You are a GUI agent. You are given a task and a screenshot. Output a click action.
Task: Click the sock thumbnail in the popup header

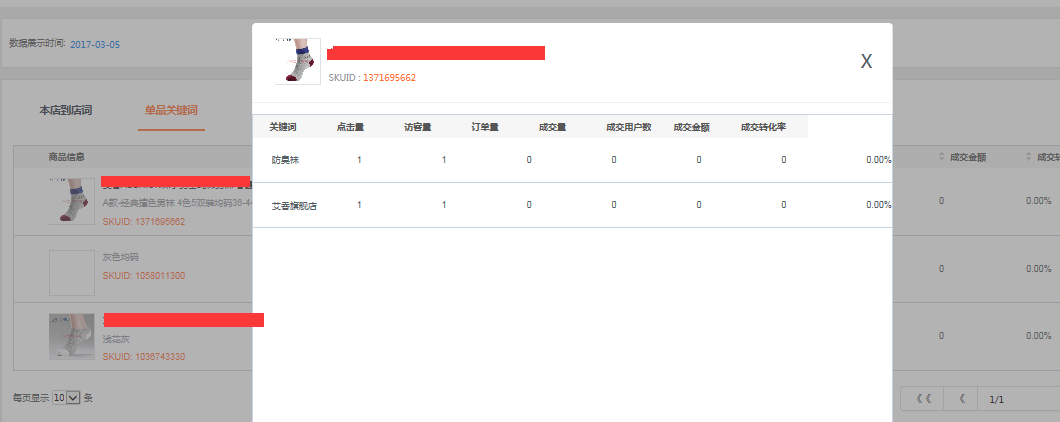pos(297,61)
